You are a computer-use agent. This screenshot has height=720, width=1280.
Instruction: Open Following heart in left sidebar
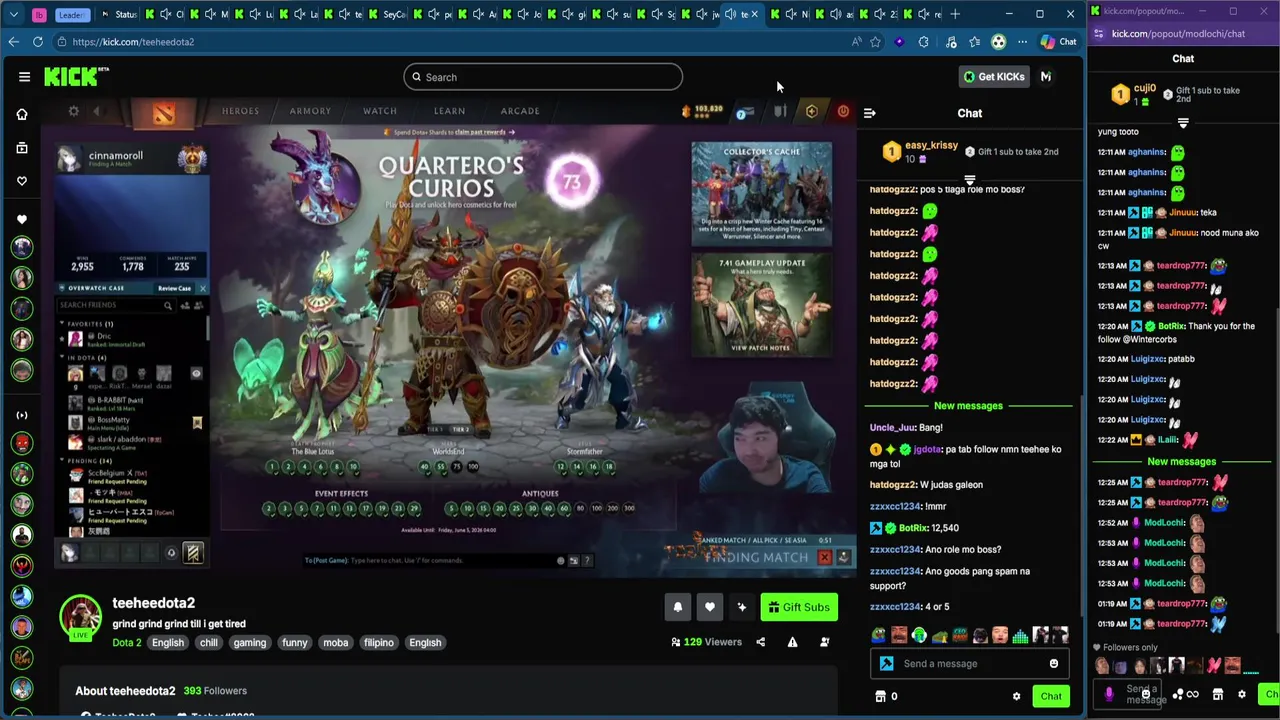click(22, 181)
